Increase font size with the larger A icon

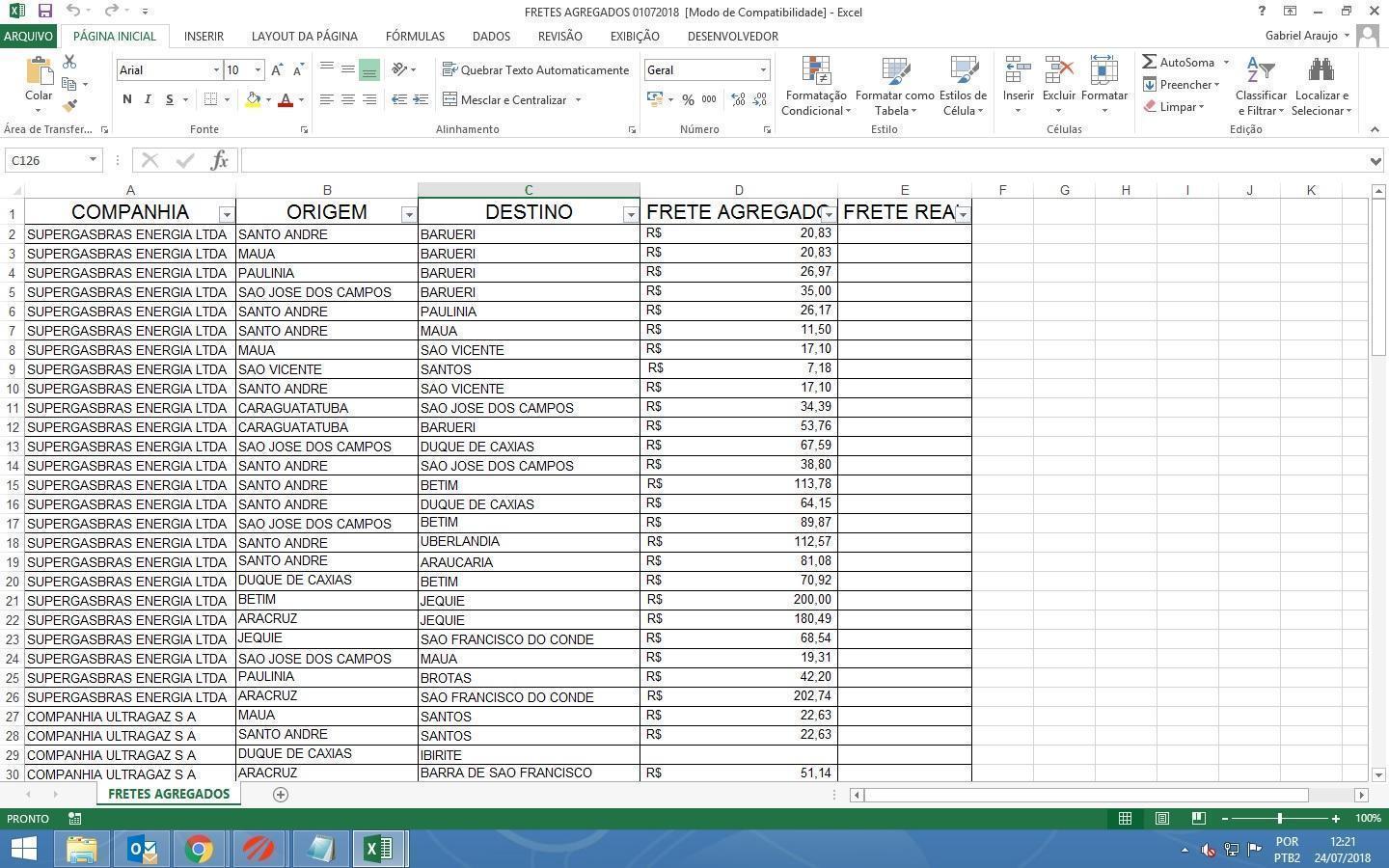(277, 70)
